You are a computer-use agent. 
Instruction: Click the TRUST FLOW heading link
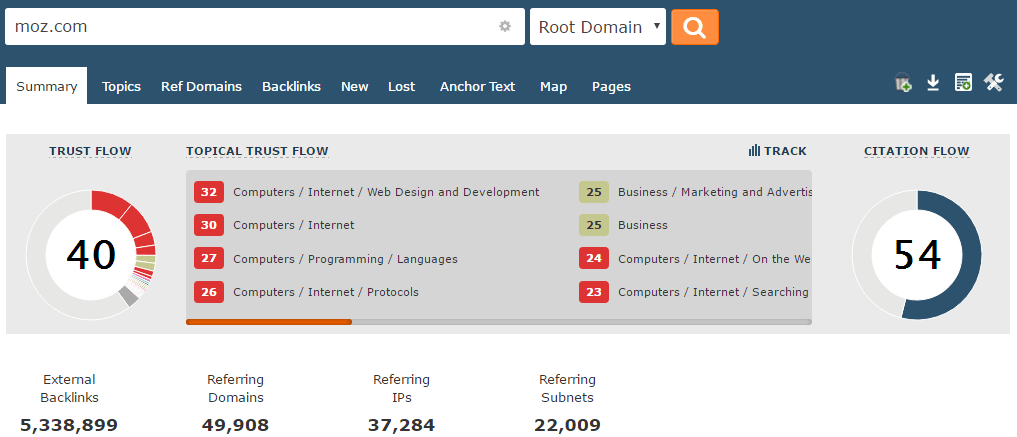pyautogui.click(x=90, y=151)
